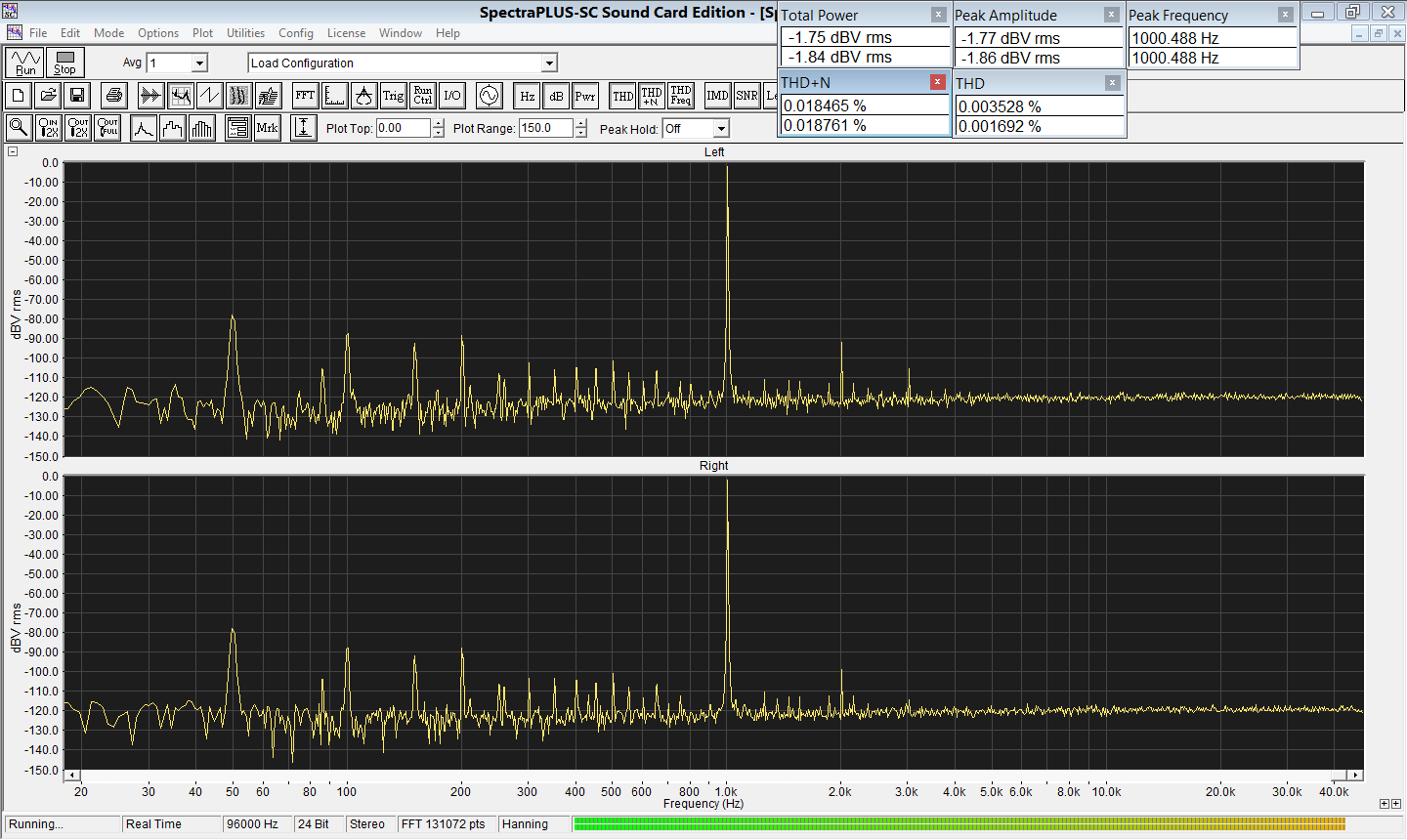Open the Avg averaging dropdown
The width and height of the screenshot is (1407, 840).
tap(199, 63)
